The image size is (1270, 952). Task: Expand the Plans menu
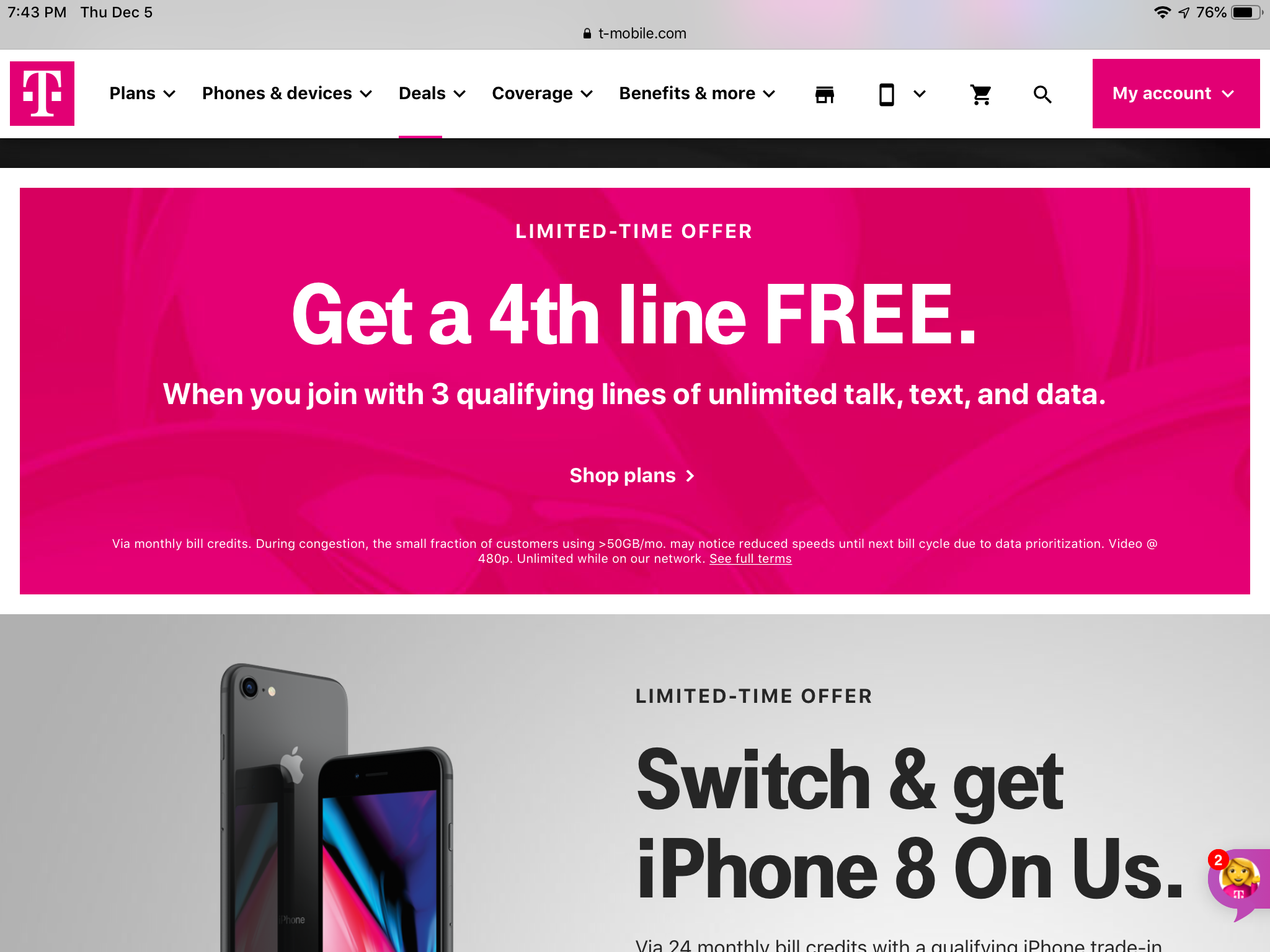coord(143,94)
